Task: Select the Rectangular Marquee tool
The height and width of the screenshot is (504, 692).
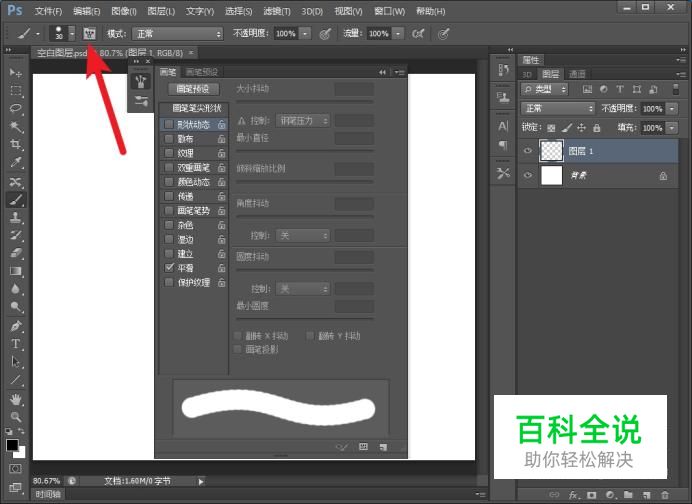Action: coord(16,91)
